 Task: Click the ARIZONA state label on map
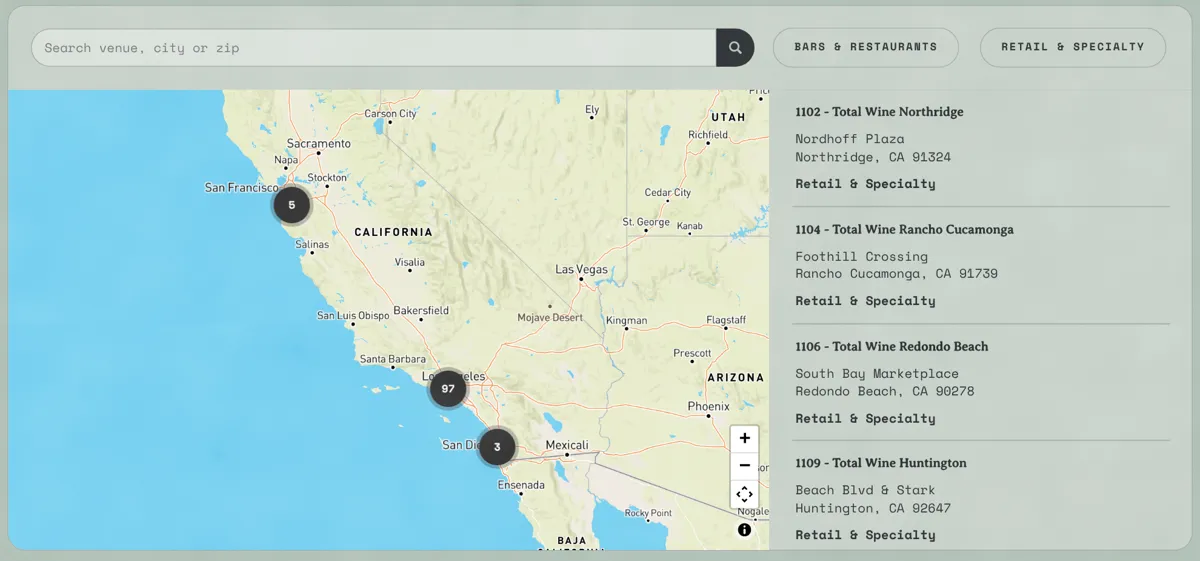(x=734, y=378)
